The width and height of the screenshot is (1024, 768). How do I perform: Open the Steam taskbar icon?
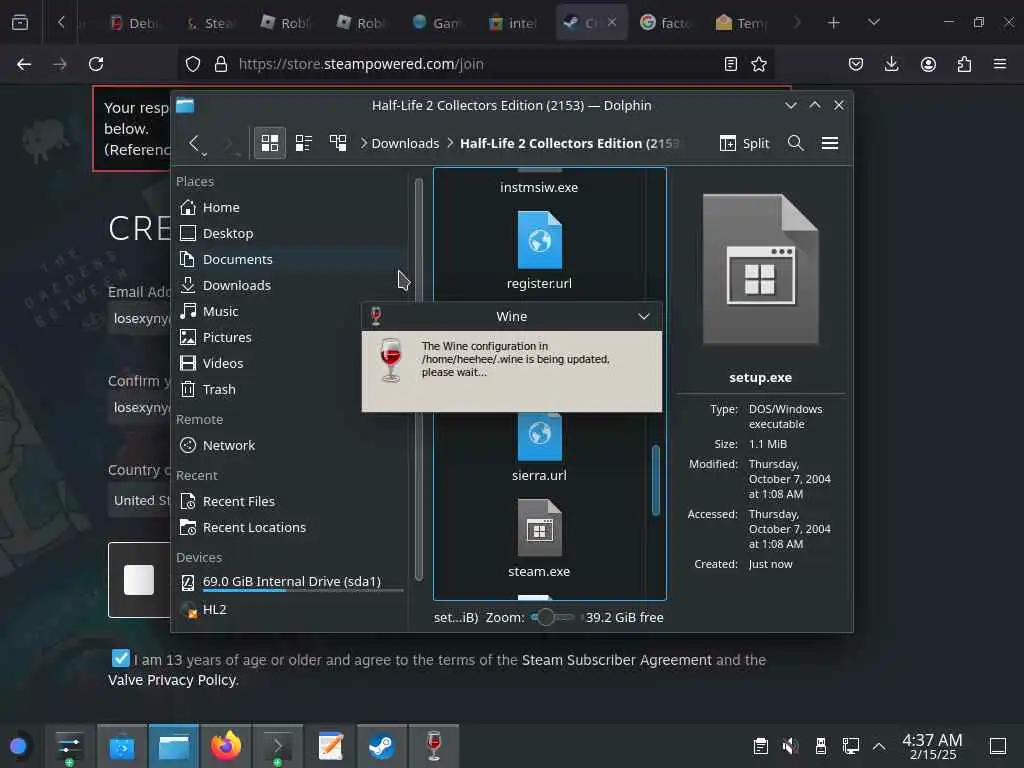(x=381, y=746)
